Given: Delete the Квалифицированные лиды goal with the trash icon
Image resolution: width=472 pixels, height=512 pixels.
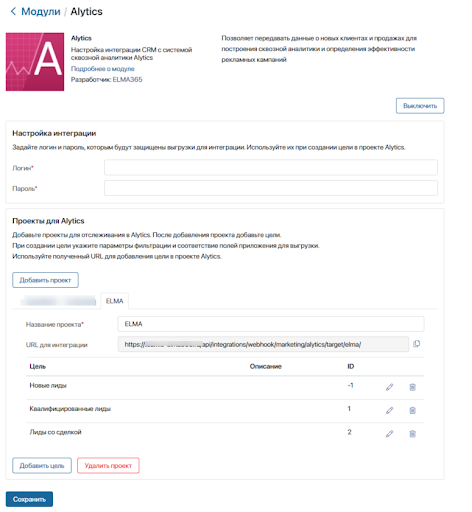Looking at the screenshot, I should point(412,410).
